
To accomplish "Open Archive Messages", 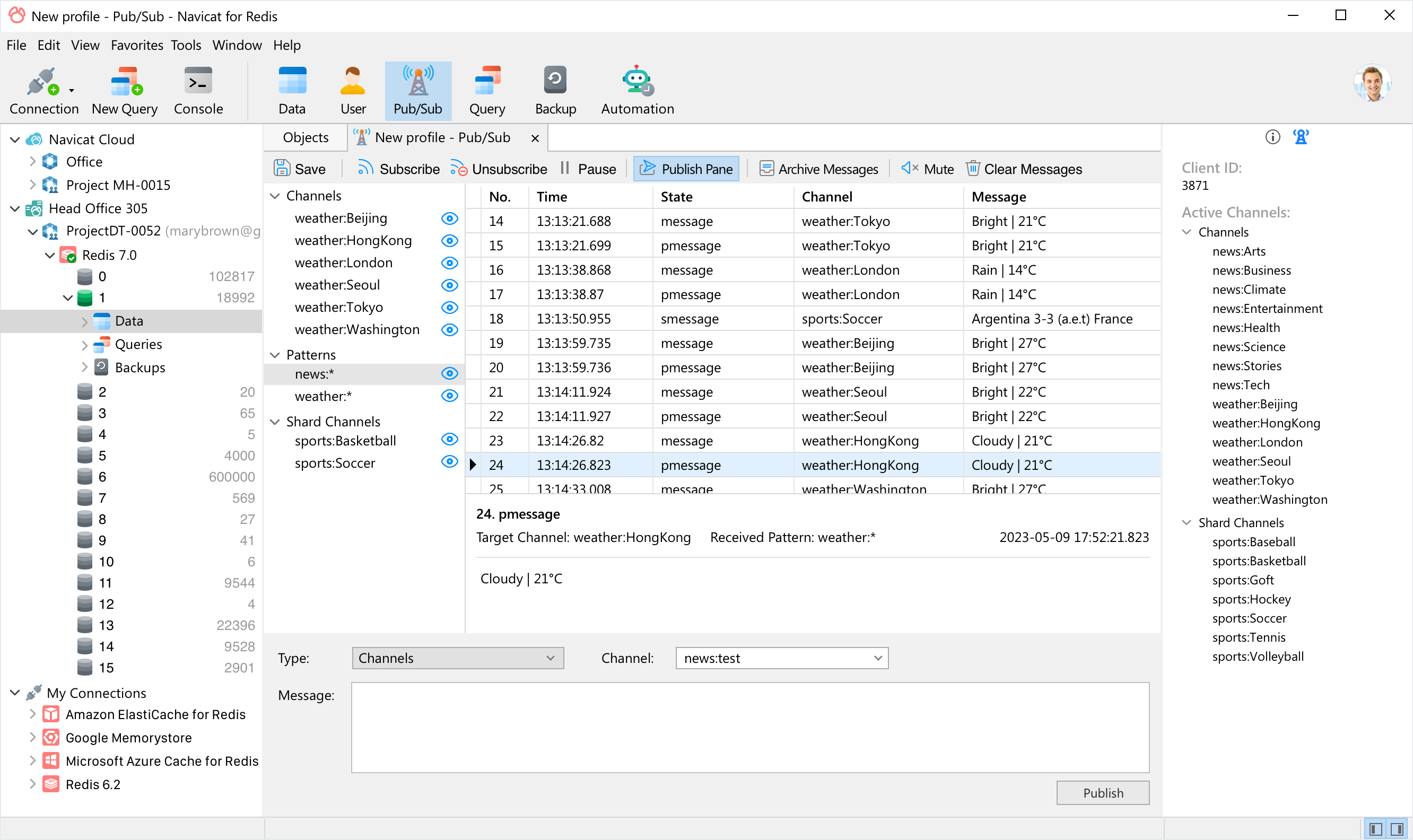I will pos(818,169).
